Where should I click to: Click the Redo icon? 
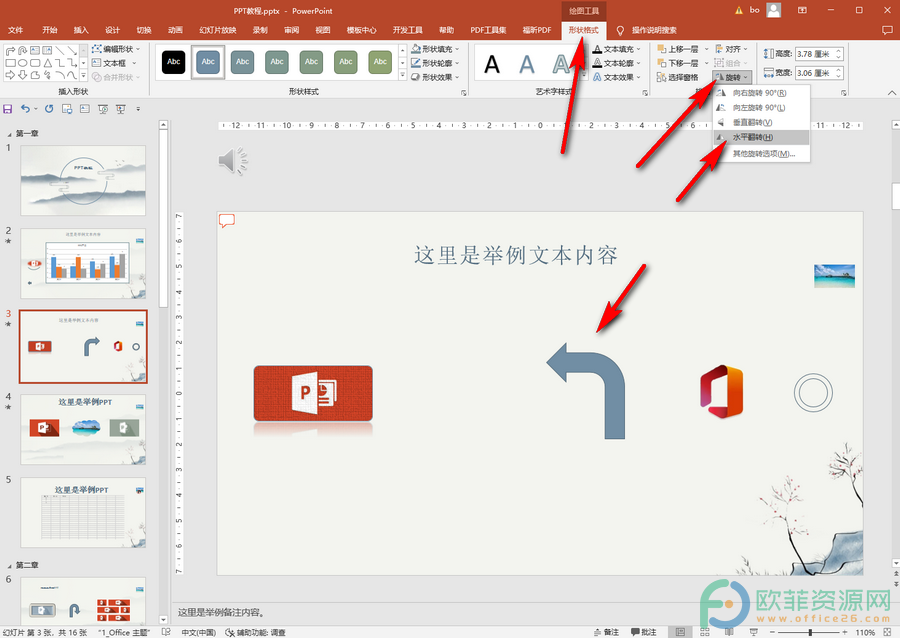49,108
